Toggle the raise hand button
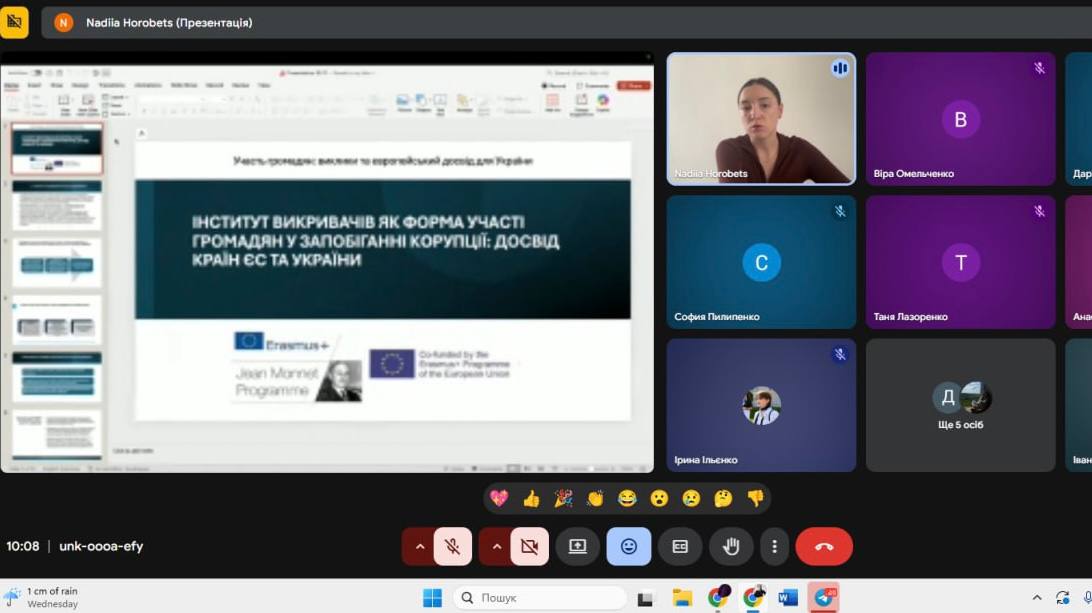This screenshot has height=613, width=1092. (x=731, y=546)
